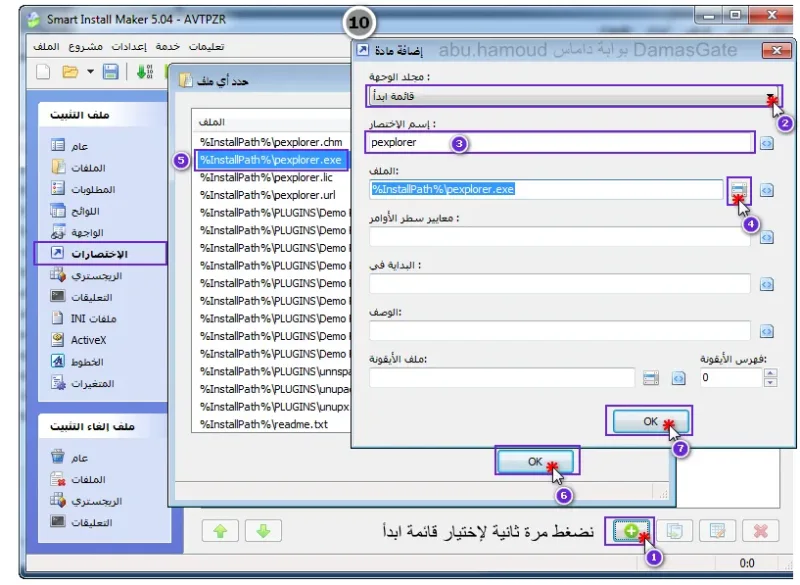Click new blank project toolbar icon

[43, 72]
